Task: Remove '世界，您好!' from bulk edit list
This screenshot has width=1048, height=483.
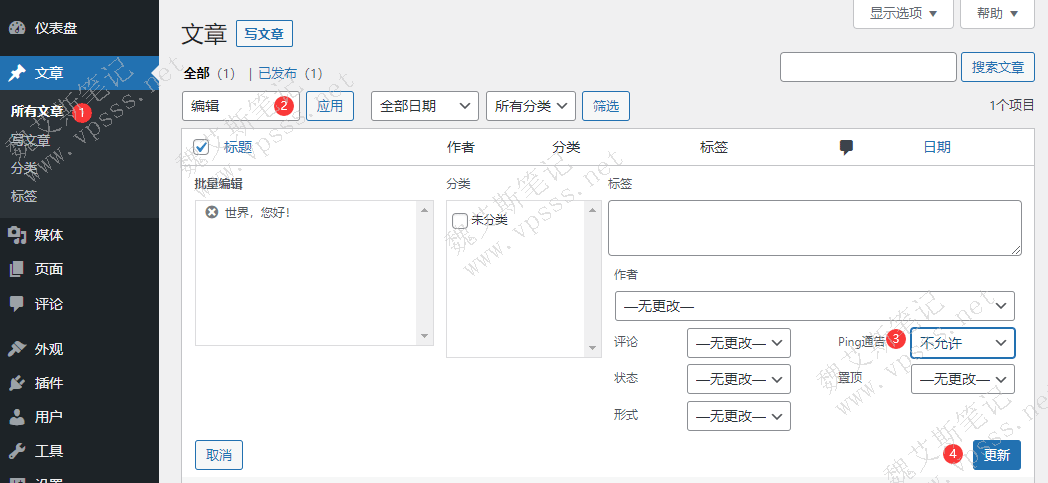Action: 211,212
